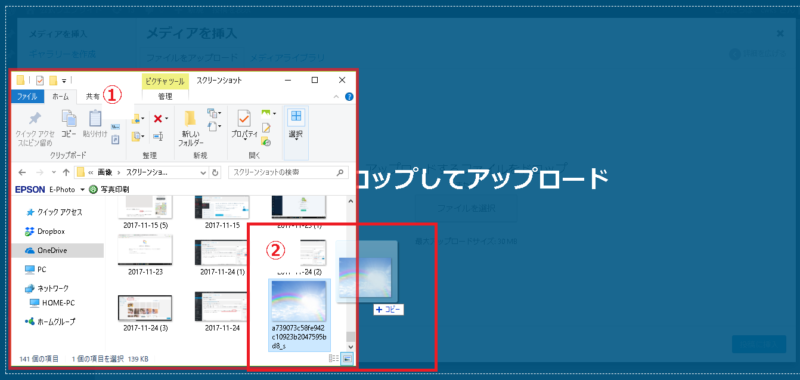Click the blue Help question mark icon
800x380 pixels.
tap(349, 97)
